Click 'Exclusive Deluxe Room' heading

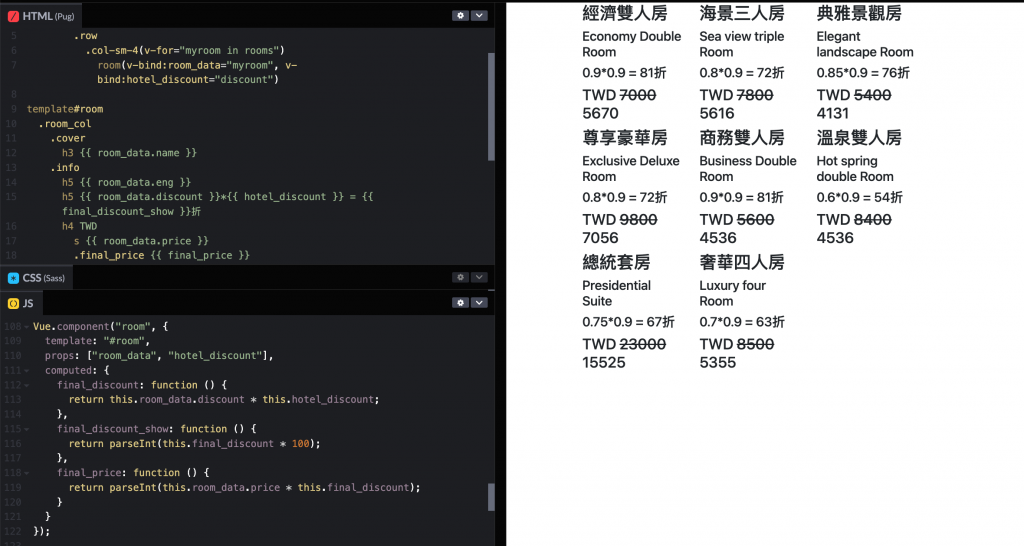point(631,169)
